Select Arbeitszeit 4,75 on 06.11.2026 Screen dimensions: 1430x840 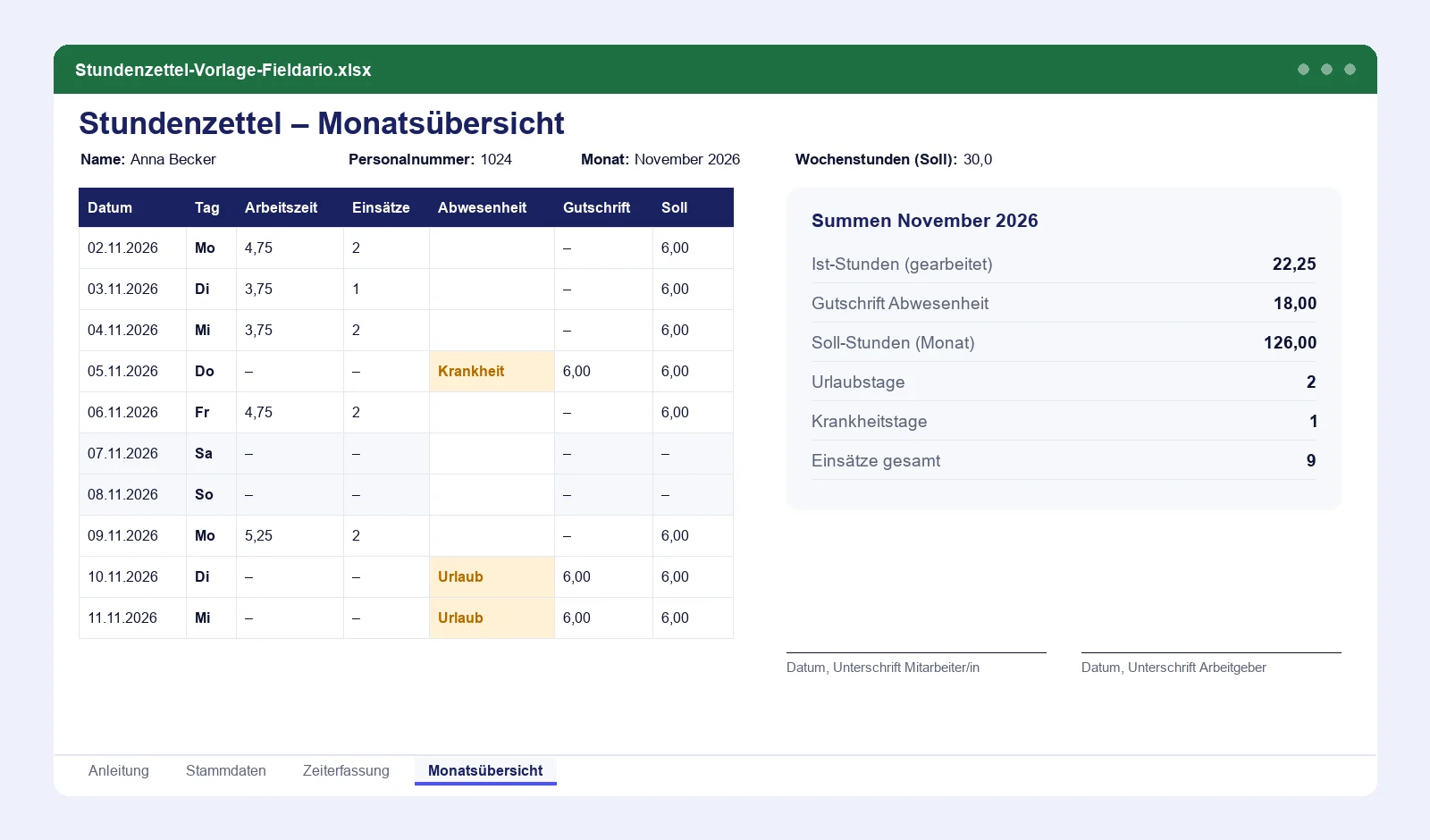[x=290, y=412]
